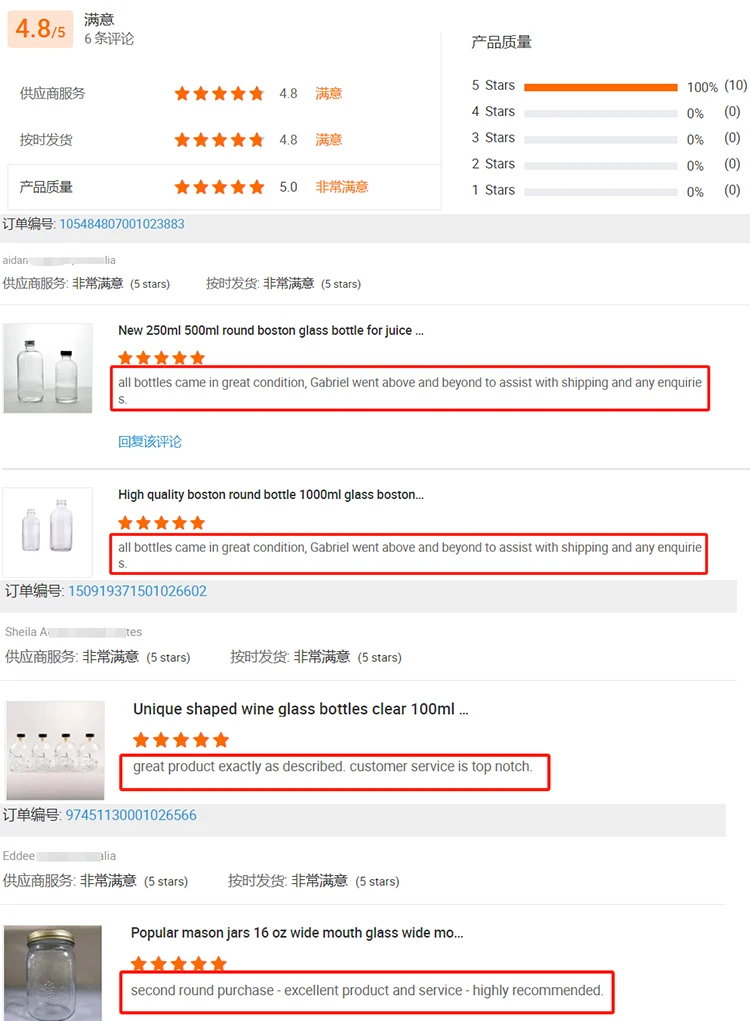Click the 供应商服务 star rating icons
The height and width of the screenshot is (1021, 750).
coord(219,93)
